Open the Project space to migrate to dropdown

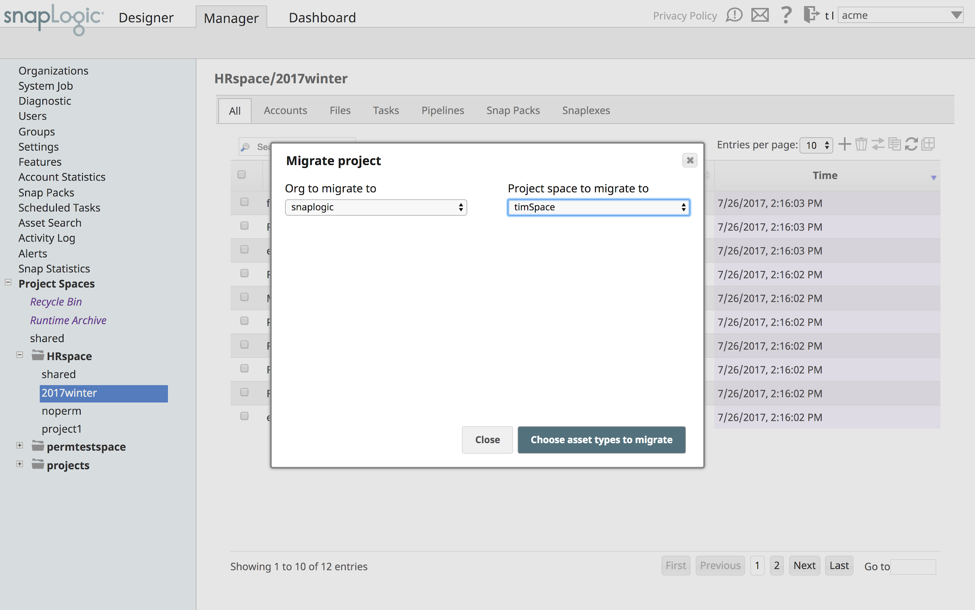598,207
